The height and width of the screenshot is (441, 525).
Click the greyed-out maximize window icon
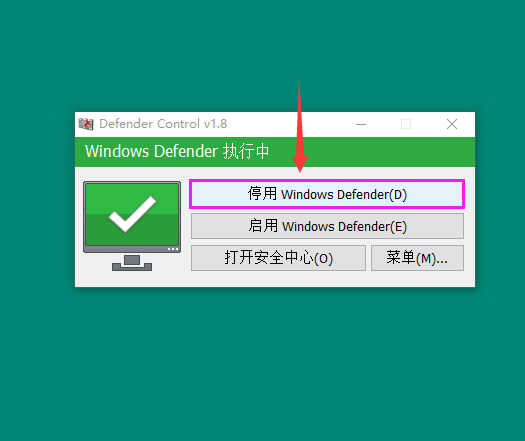[x=406, y=124]
